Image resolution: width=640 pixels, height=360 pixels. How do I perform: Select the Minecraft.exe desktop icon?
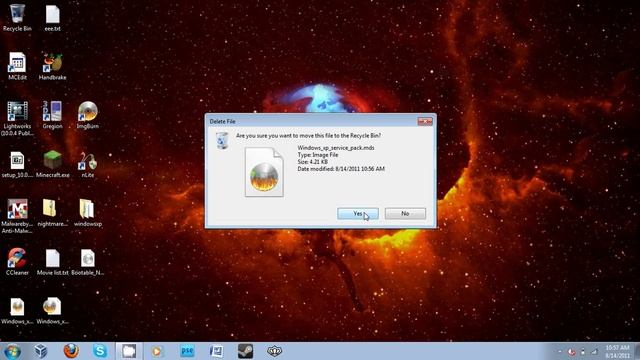click(52, 164)
